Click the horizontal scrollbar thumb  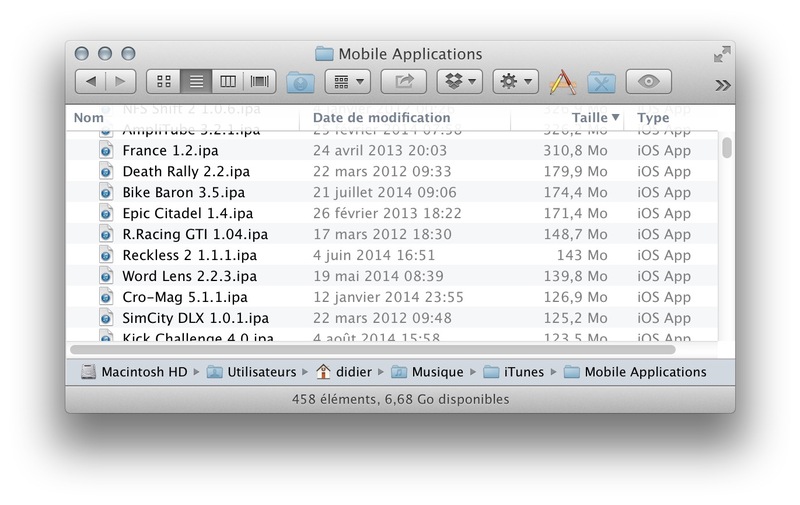[373, 350]
